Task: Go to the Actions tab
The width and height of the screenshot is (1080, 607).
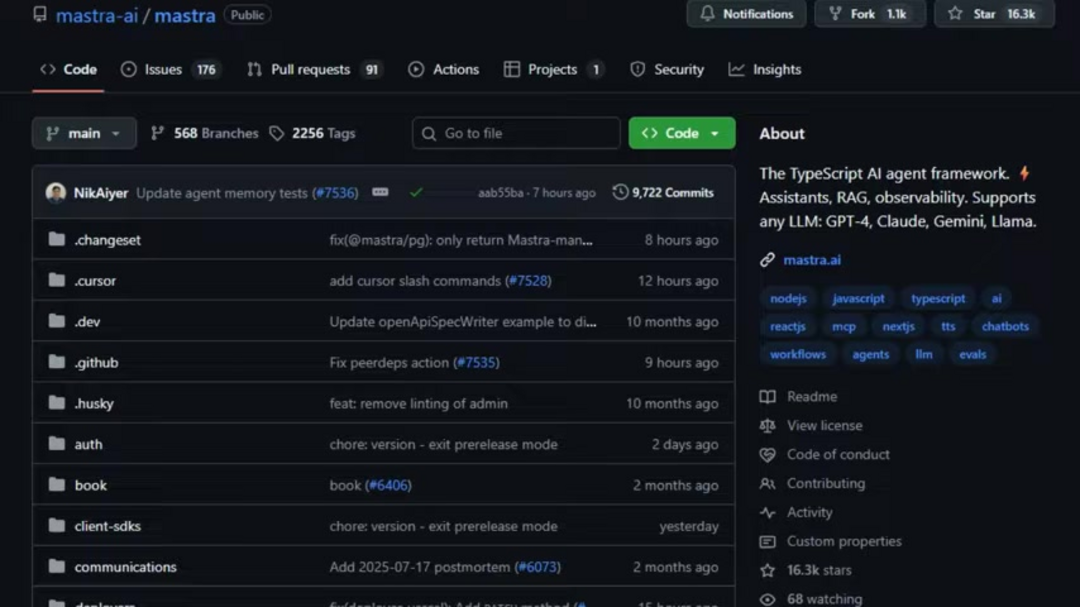Action: (444, 69)
